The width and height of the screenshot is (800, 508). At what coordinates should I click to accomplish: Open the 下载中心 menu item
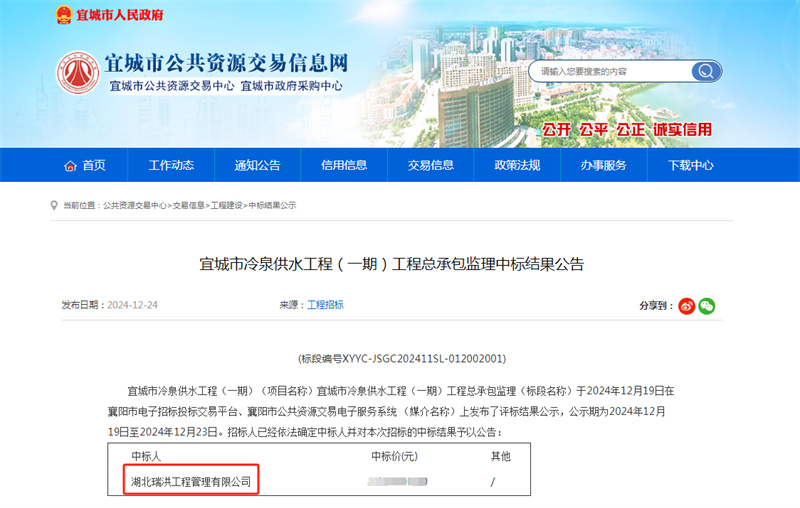pyautogui.click(x=690, y=165)
